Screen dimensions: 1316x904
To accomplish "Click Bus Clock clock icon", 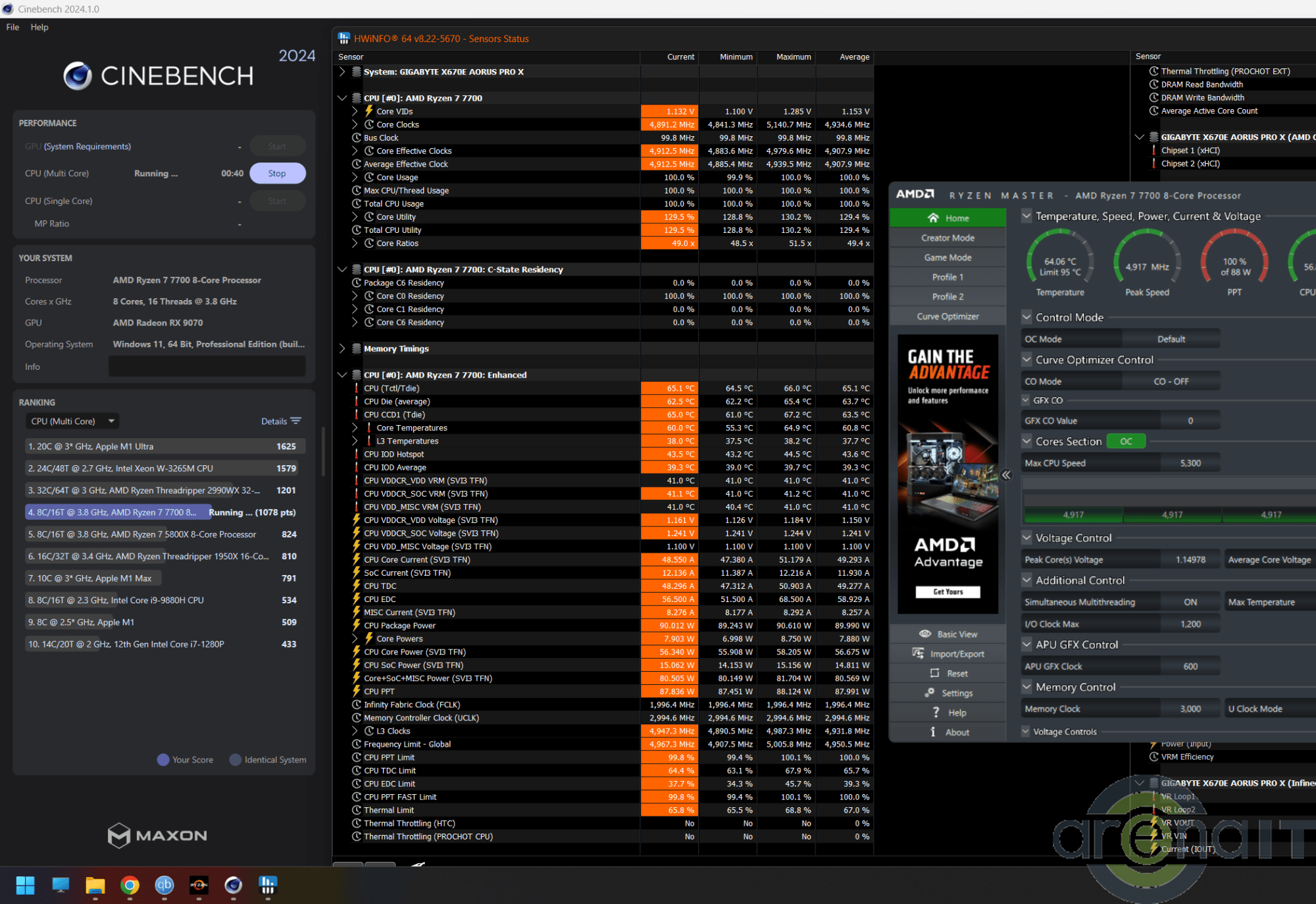I will (357, 138).
